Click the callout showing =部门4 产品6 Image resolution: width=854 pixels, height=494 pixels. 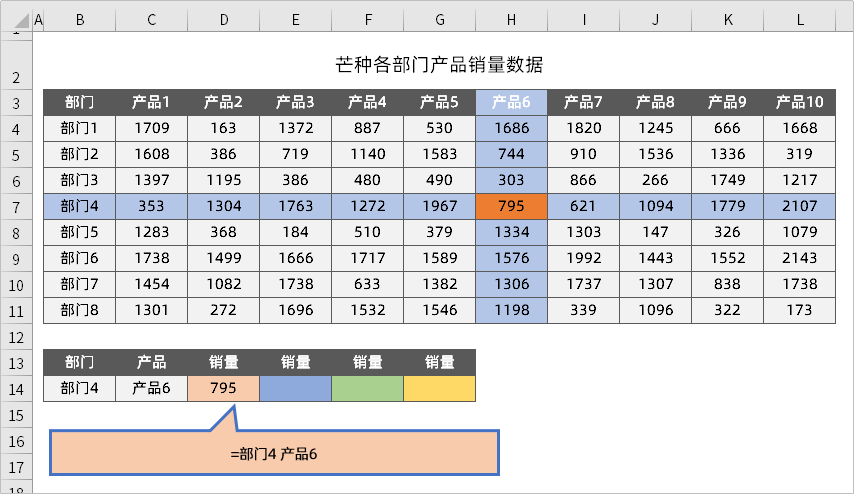coord(273,453)
